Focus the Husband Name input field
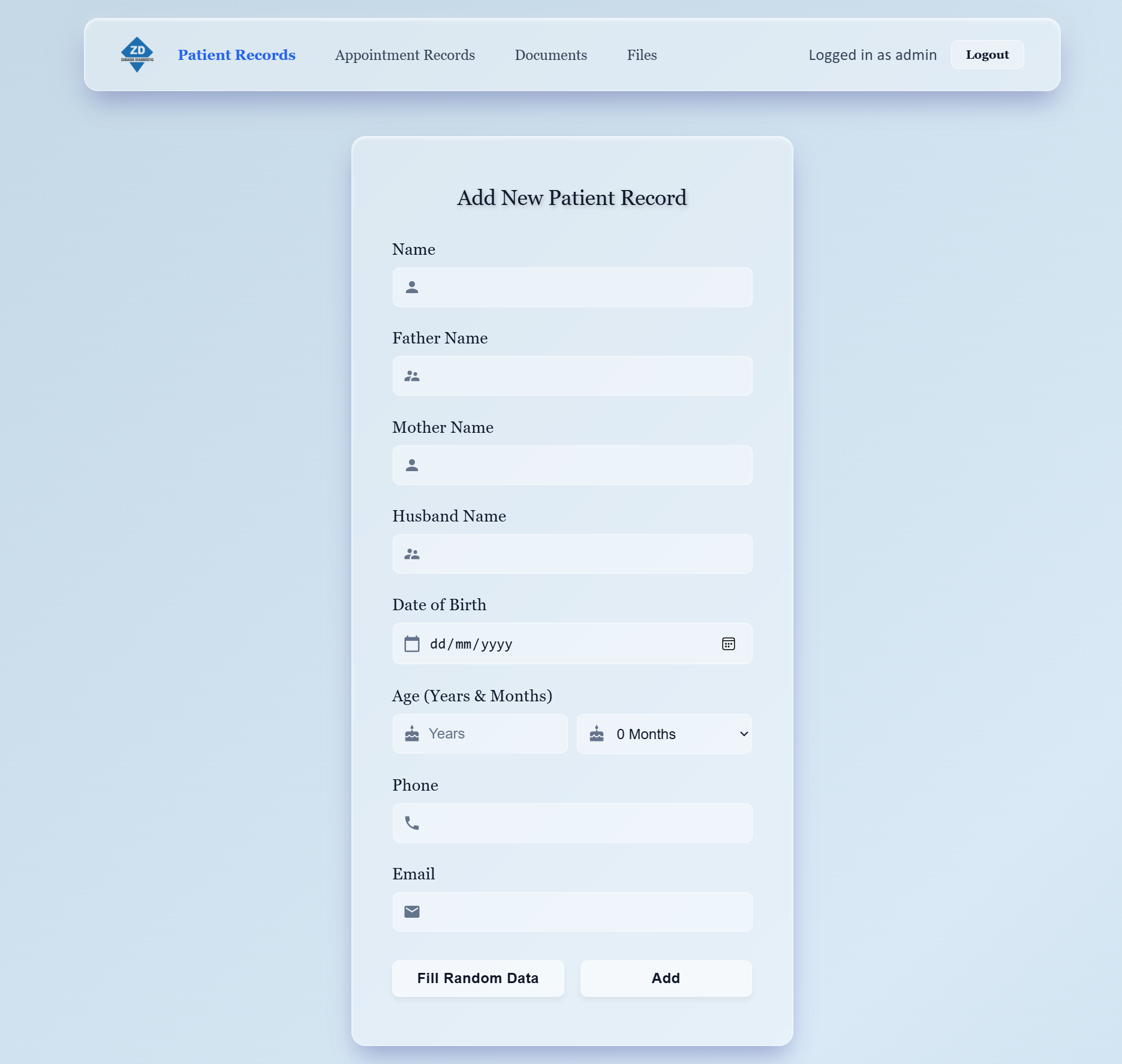This screenshot has width=1122, height=1064. (572, 554)
